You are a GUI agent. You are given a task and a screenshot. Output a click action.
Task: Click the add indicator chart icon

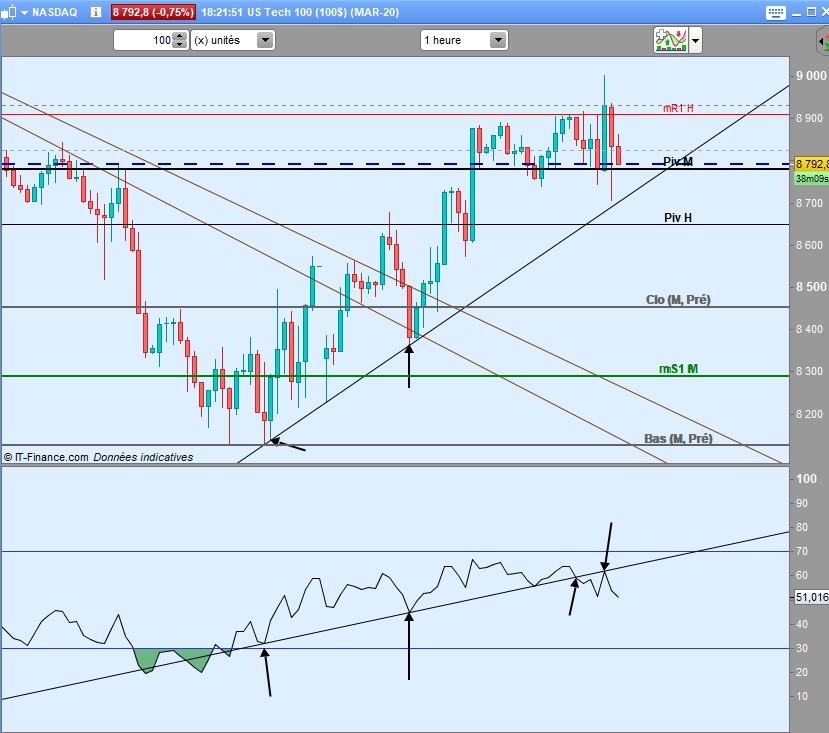671,40
